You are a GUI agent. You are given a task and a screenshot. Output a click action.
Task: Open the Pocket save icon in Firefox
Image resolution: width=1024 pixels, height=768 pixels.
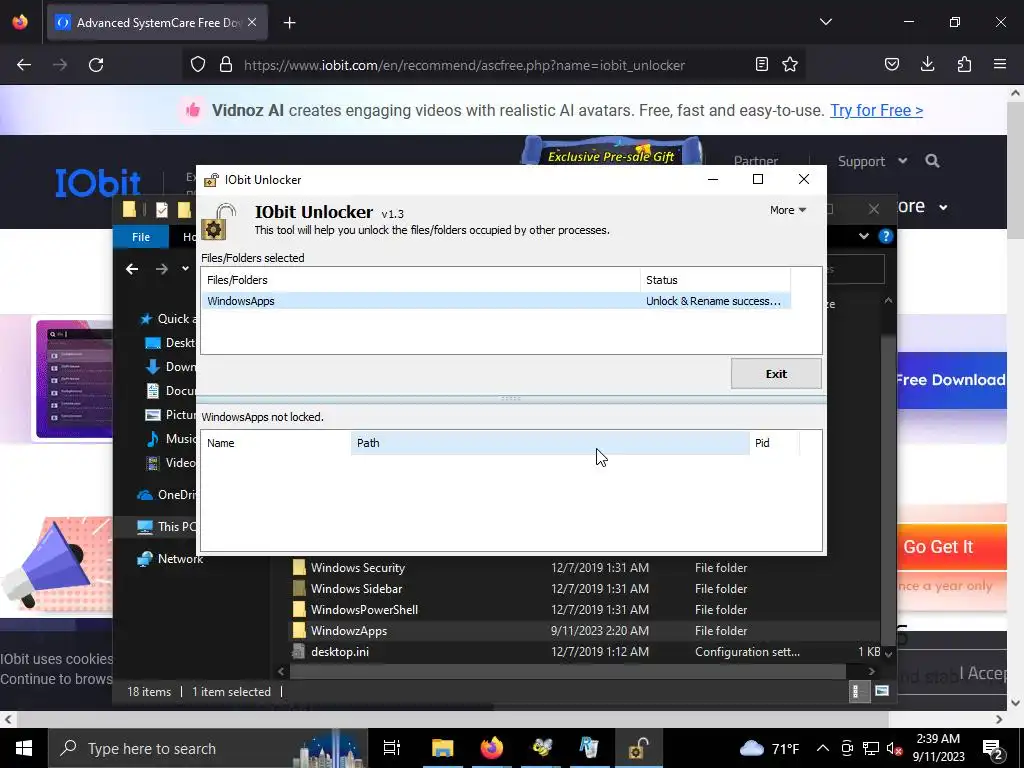pyautogui.click(x=892, y=65)
